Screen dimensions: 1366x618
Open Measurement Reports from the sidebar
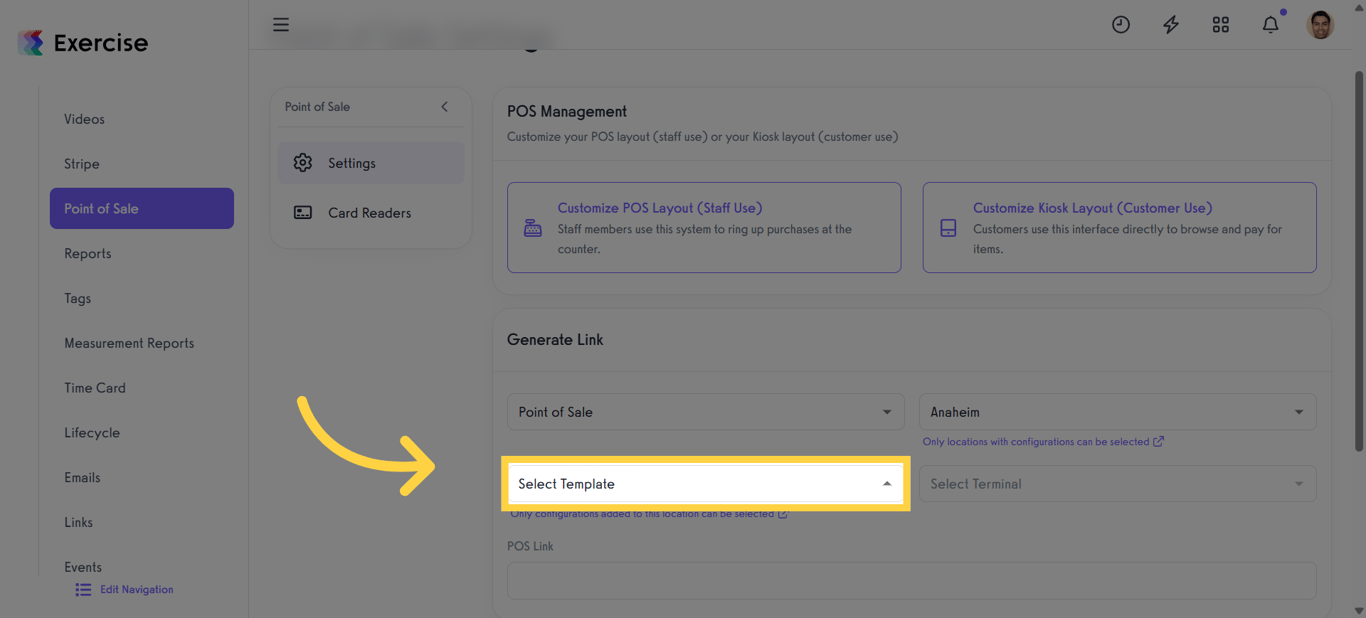tap(129, 342)
